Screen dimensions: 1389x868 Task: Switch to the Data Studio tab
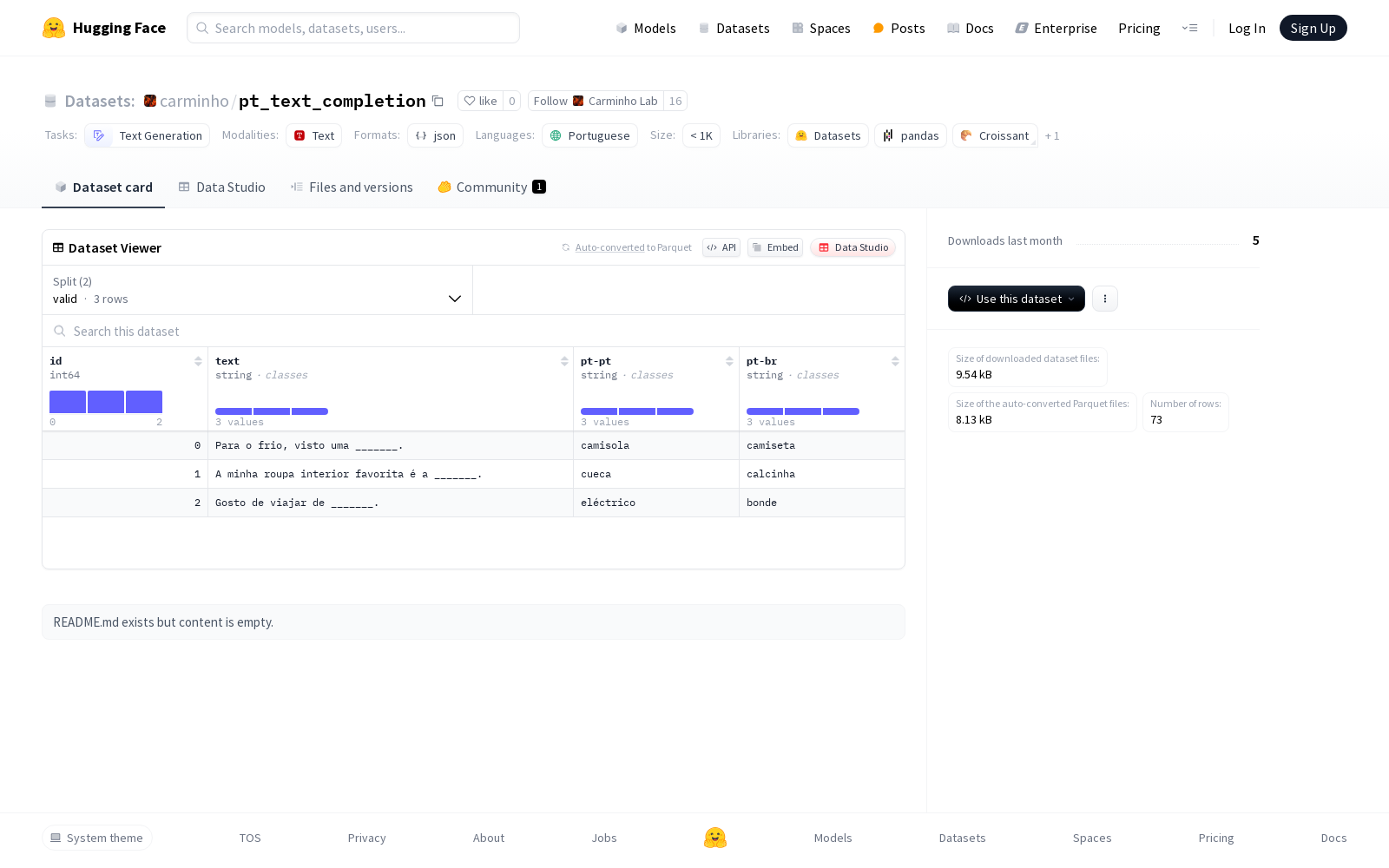coord(222,187)
